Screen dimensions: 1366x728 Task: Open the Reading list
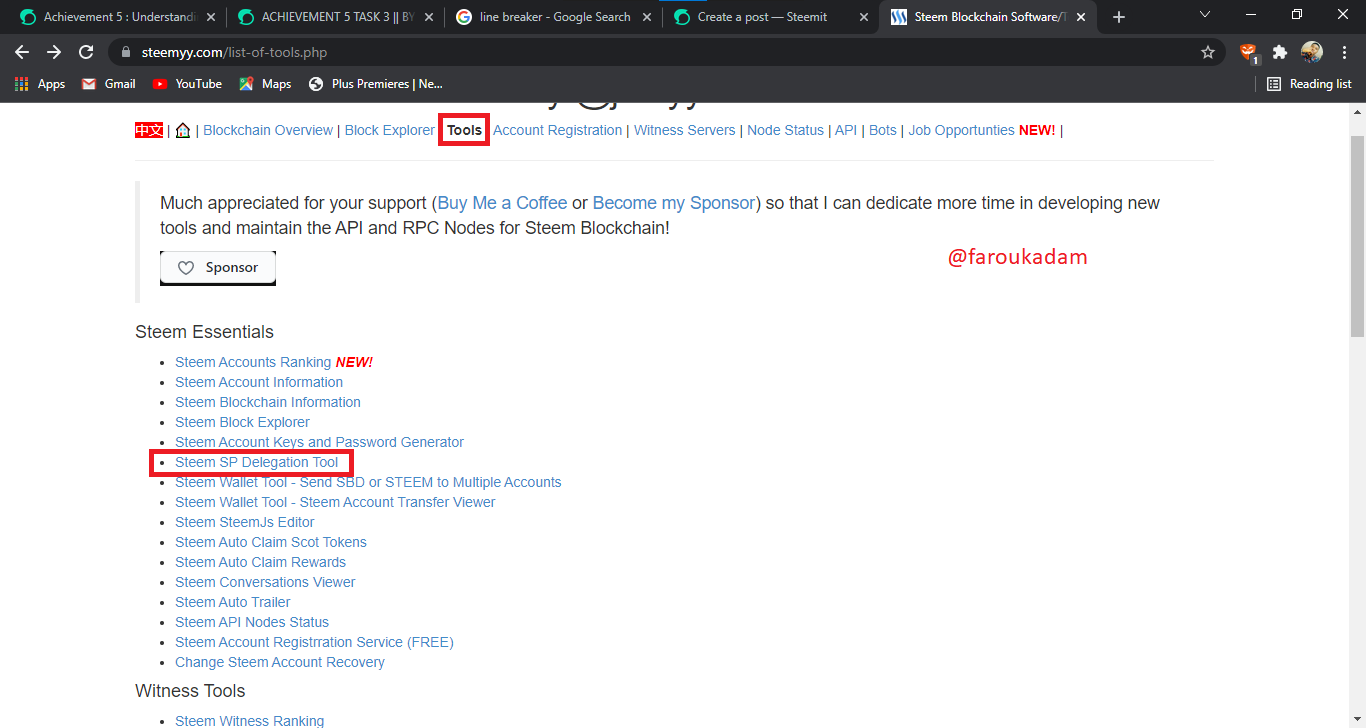coord(1309,84)
